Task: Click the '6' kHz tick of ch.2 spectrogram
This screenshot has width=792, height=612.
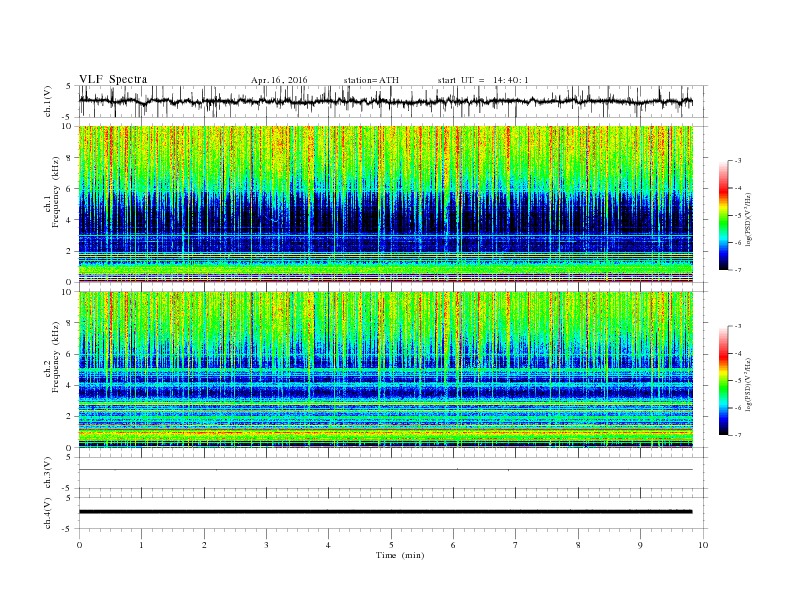Action: coord(70,354)
